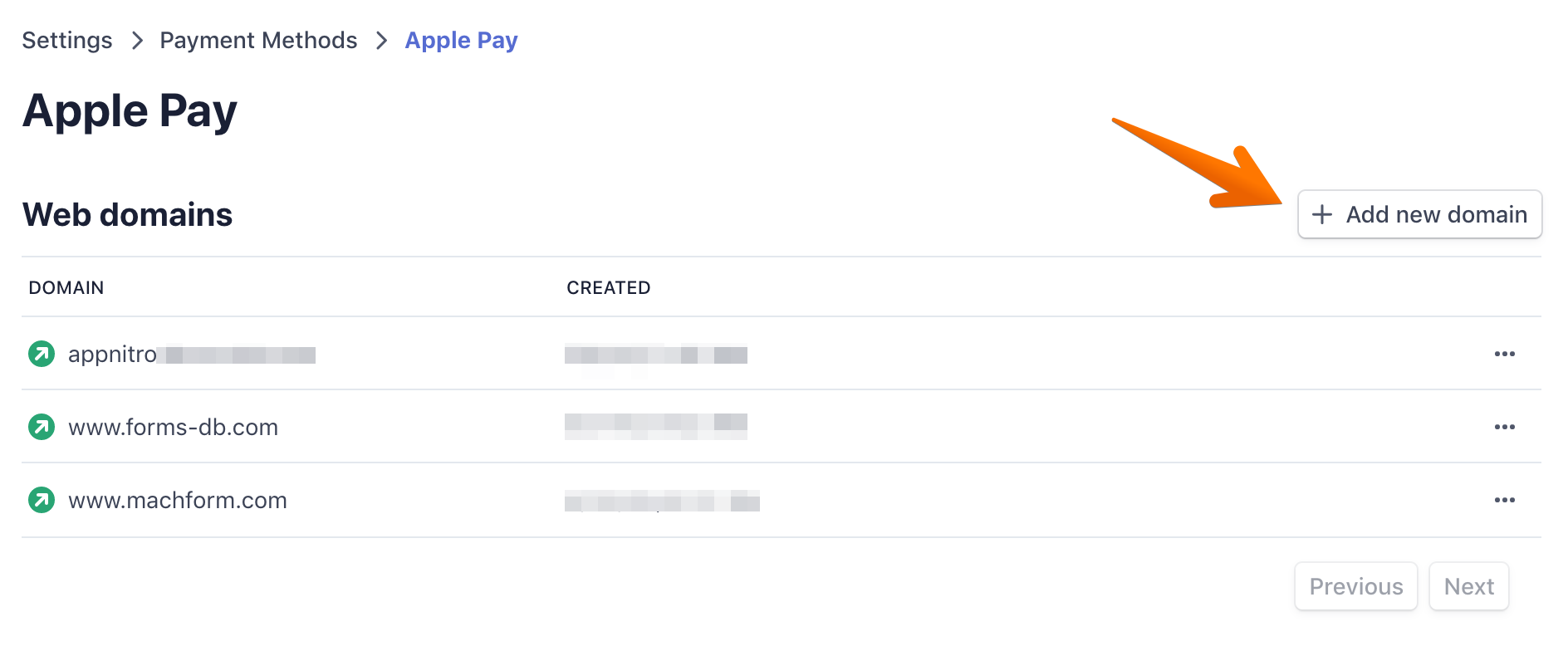Click the plus icon in Add new domain
The height and width of the screenshot is (646, 1568).
1321,214
